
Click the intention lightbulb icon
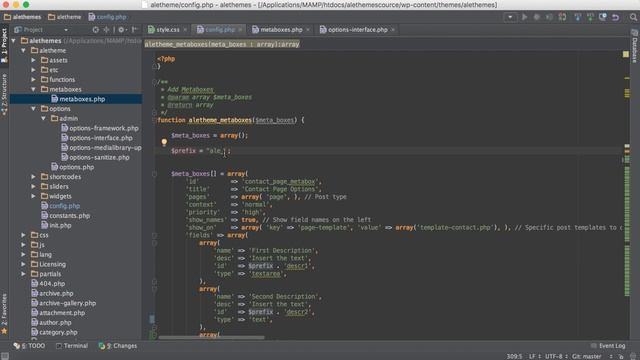click(164, 142)
